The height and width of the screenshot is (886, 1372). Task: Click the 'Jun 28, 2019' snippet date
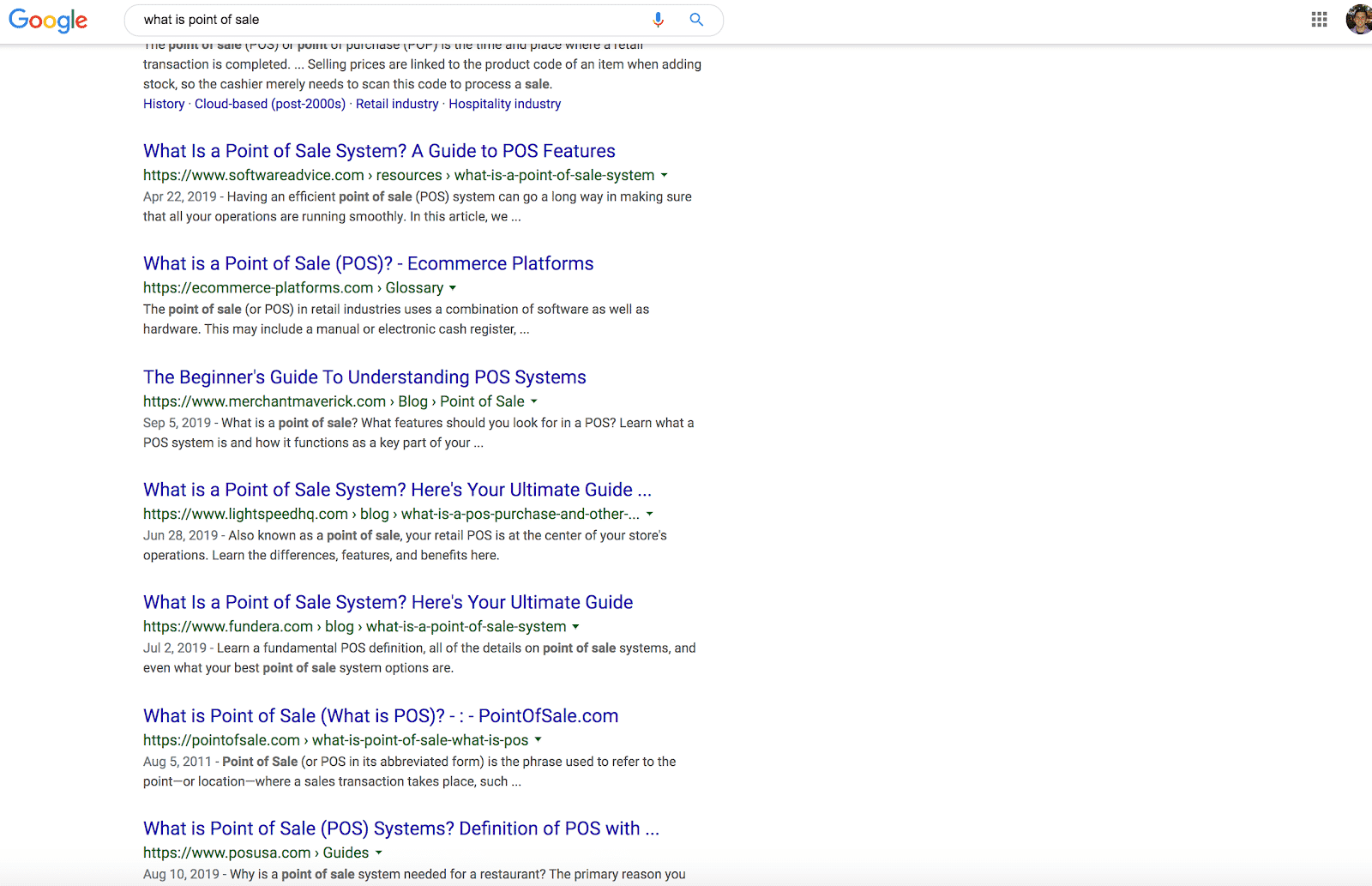point(181,535)
